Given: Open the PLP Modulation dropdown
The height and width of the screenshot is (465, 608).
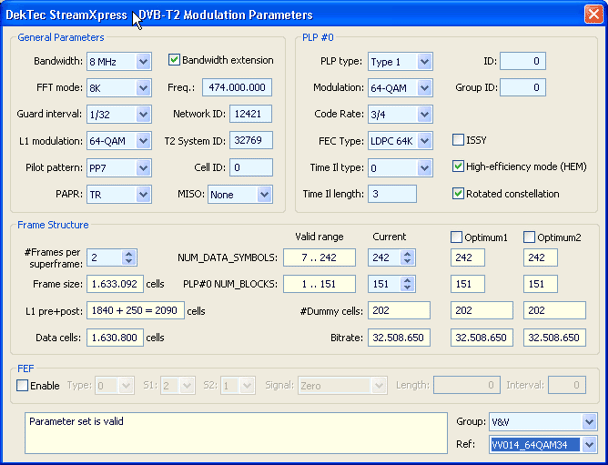Looking at the screenshot, I should click(x=400, y=88).
